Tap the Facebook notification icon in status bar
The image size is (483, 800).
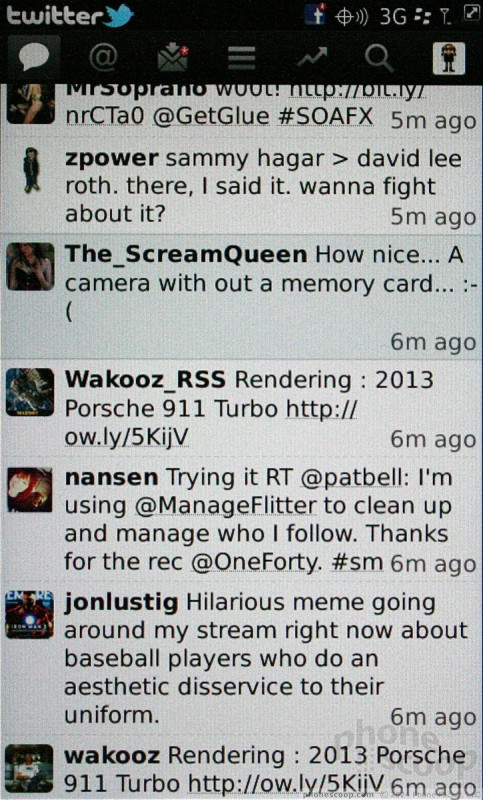(315, 15)
